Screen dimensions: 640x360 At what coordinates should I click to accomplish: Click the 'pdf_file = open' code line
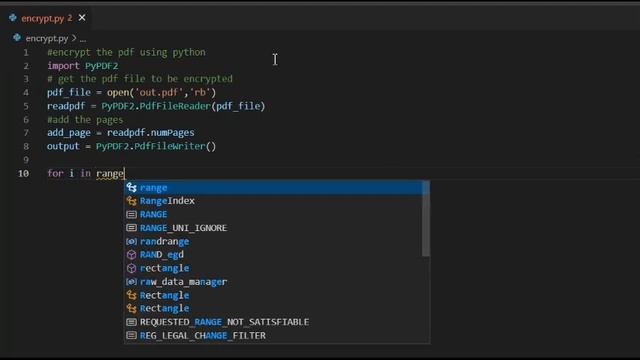(131, 93)
